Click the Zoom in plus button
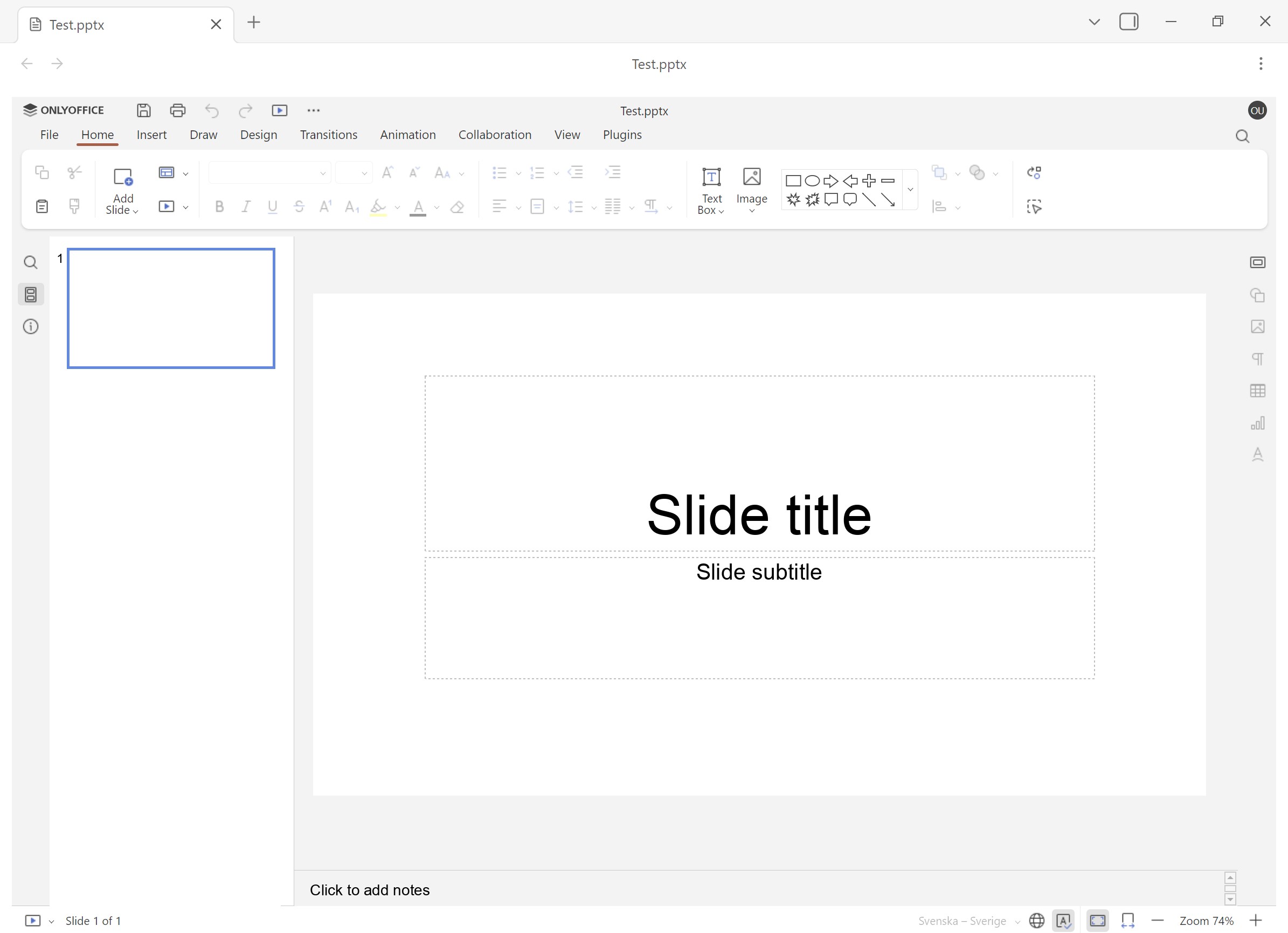This screenshot has height=933, width=1288. tap(1256, 921)
